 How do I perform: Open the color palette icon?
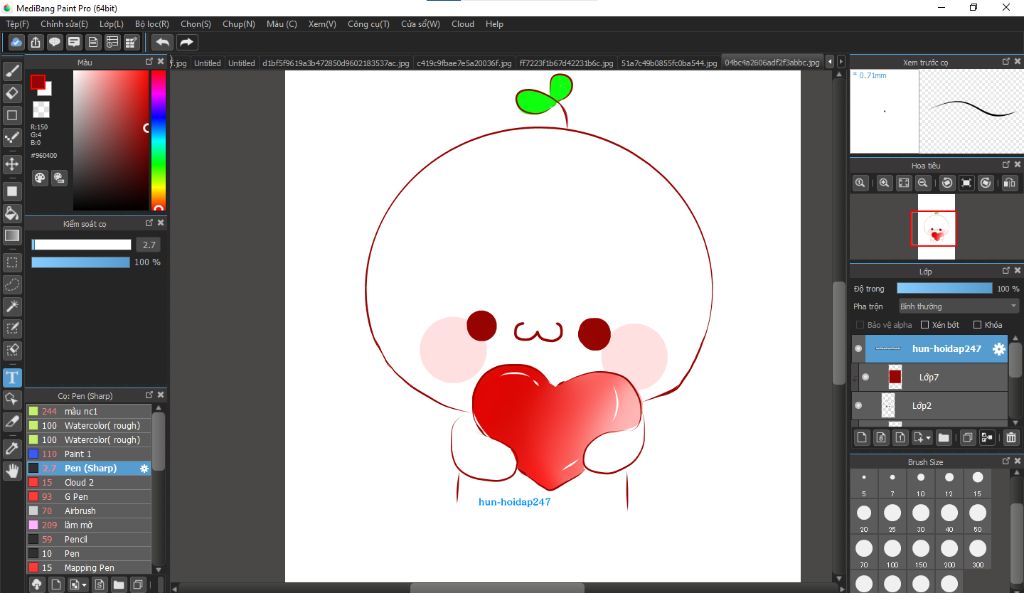40,178
